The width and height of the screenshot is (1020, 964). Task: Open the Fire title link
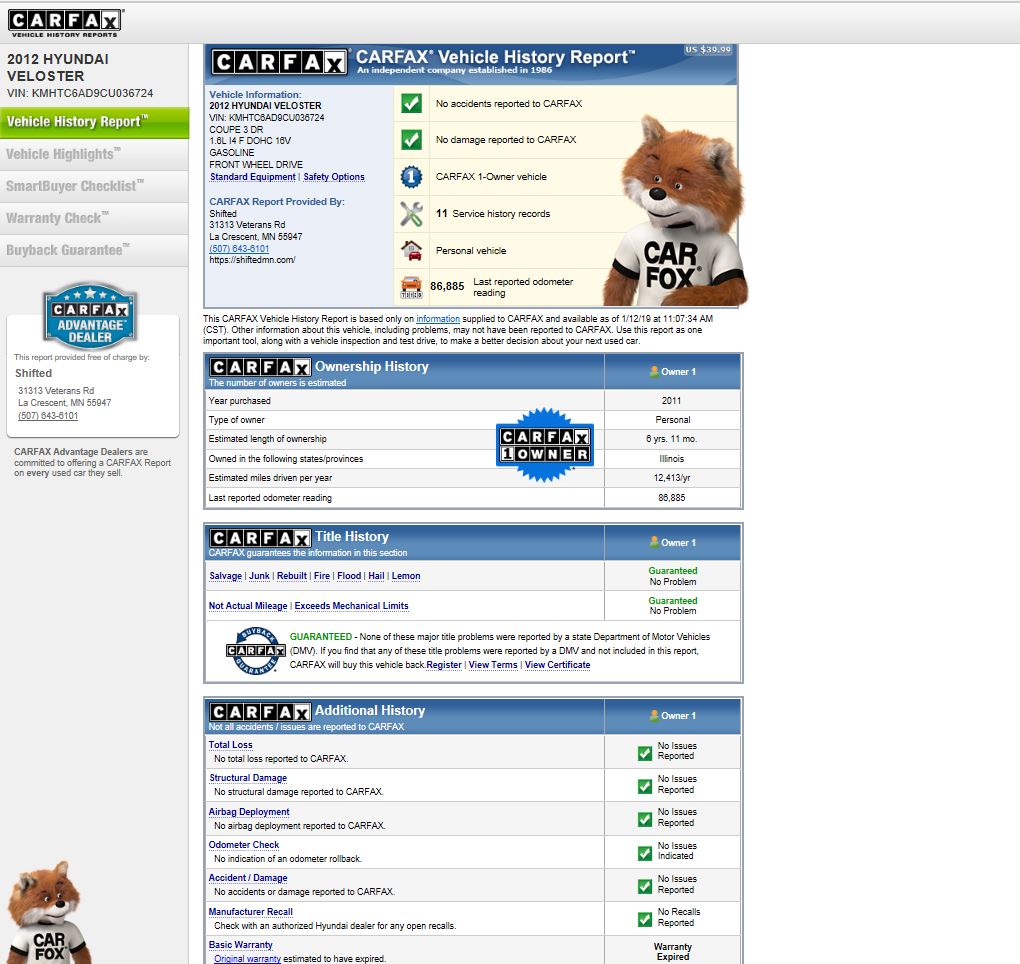pos(321,576)
